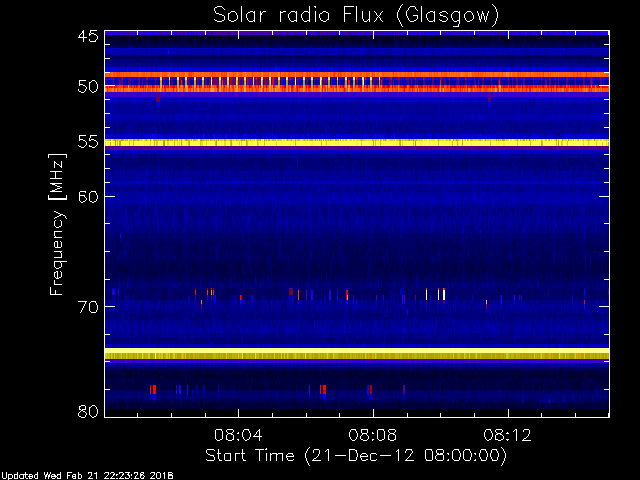The height and width of the screenshot is (480, 640).
Task: Click the 60 MHz frequency axis label
Action: click(88, 197)
